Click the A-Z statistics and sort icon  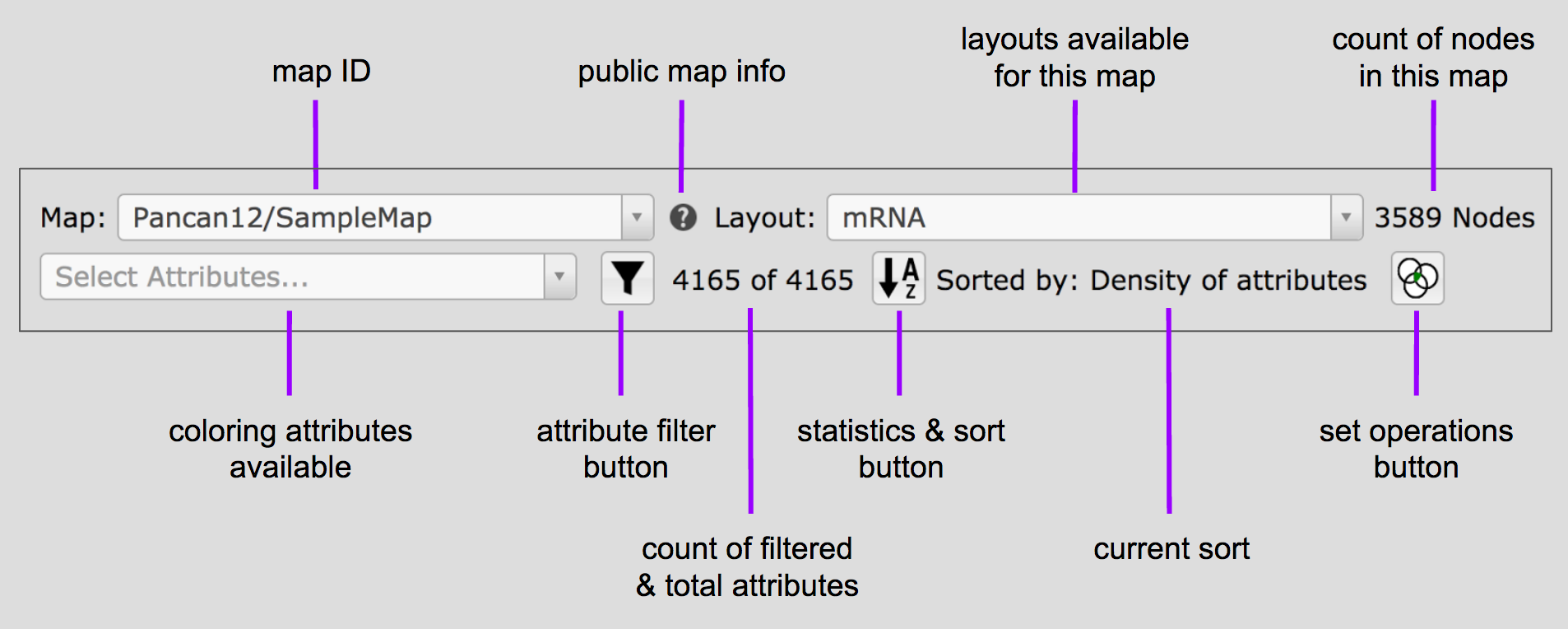(898, 278)
